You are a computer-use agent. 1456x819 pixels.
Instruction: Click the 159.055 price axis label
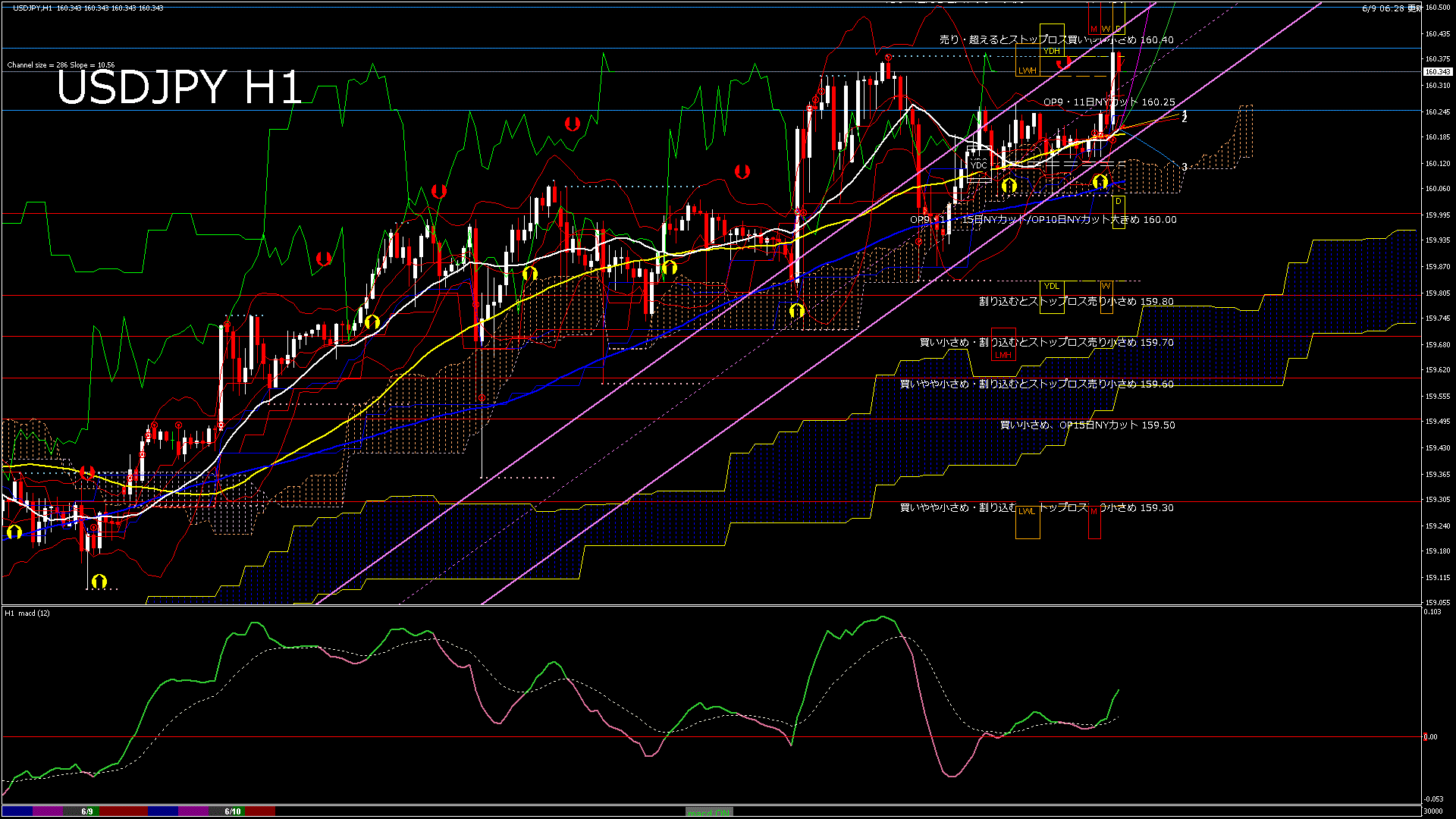tap(1438, 603)
